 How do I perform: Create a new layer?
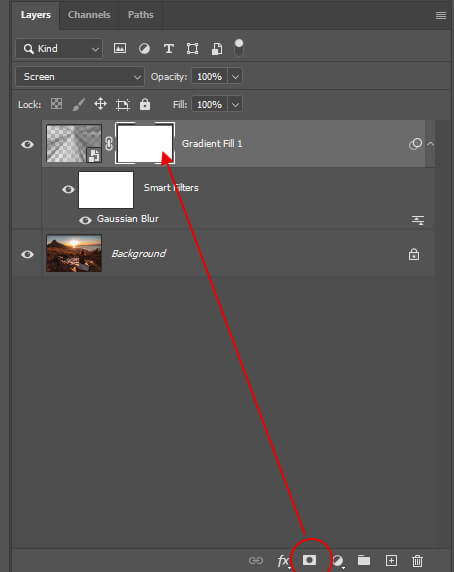click(x=391, y=560)
